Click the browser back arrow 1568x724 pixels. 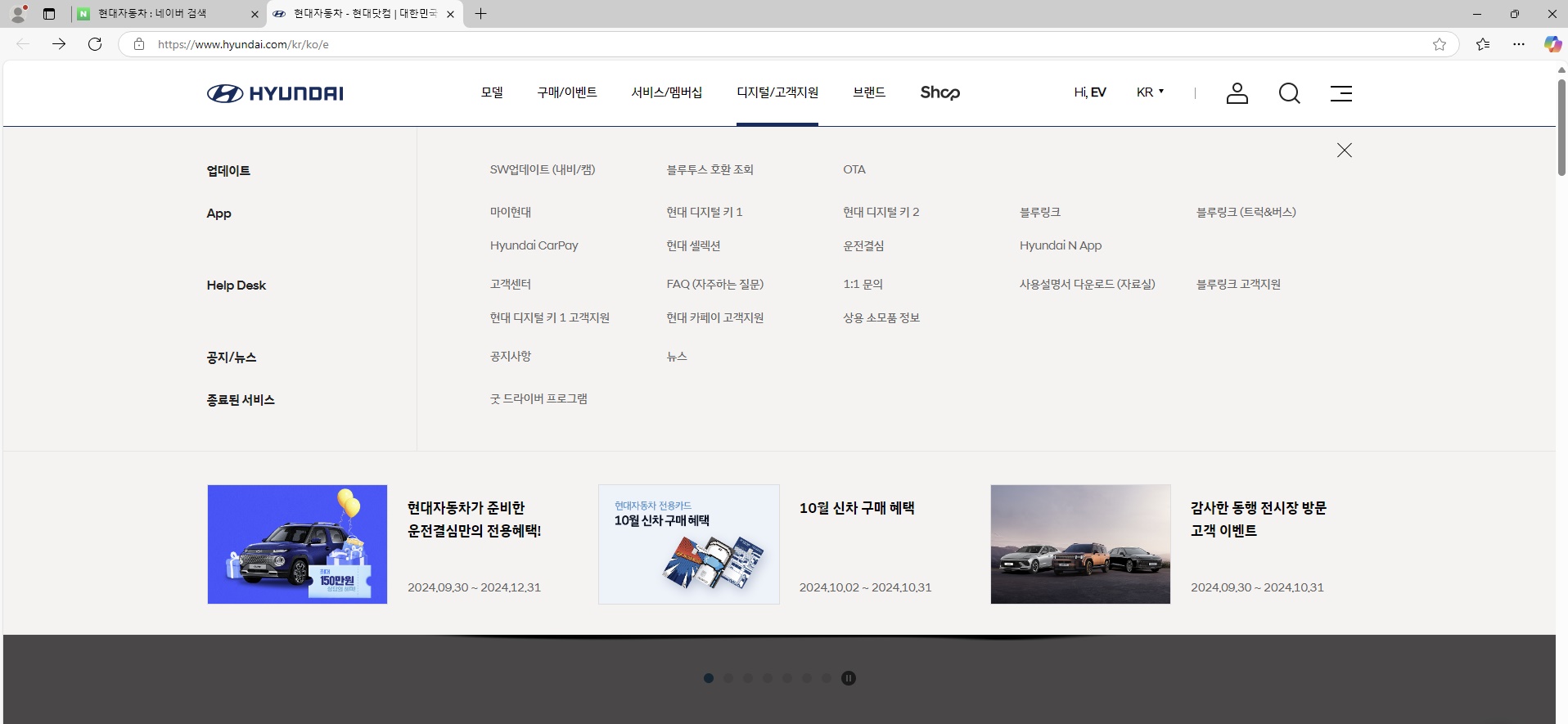tap(23, 44)
